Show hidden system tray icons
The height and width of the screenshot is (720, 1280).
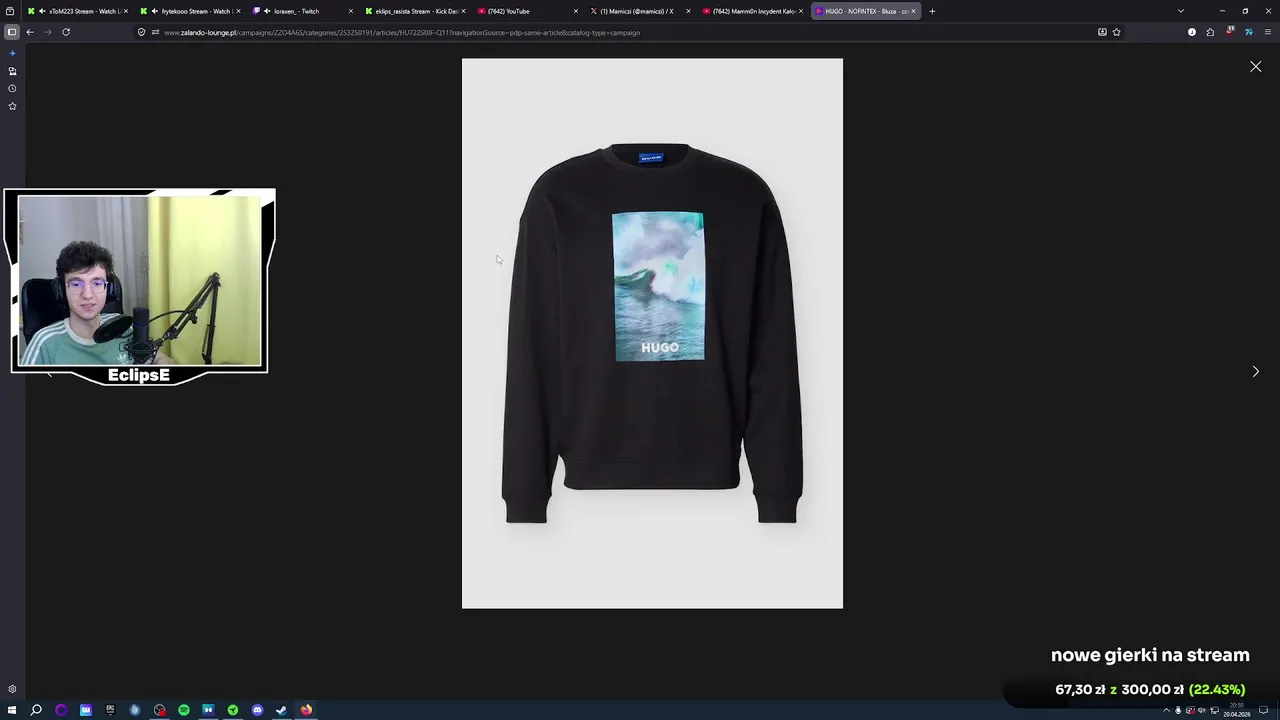(x=1166, y=710)
